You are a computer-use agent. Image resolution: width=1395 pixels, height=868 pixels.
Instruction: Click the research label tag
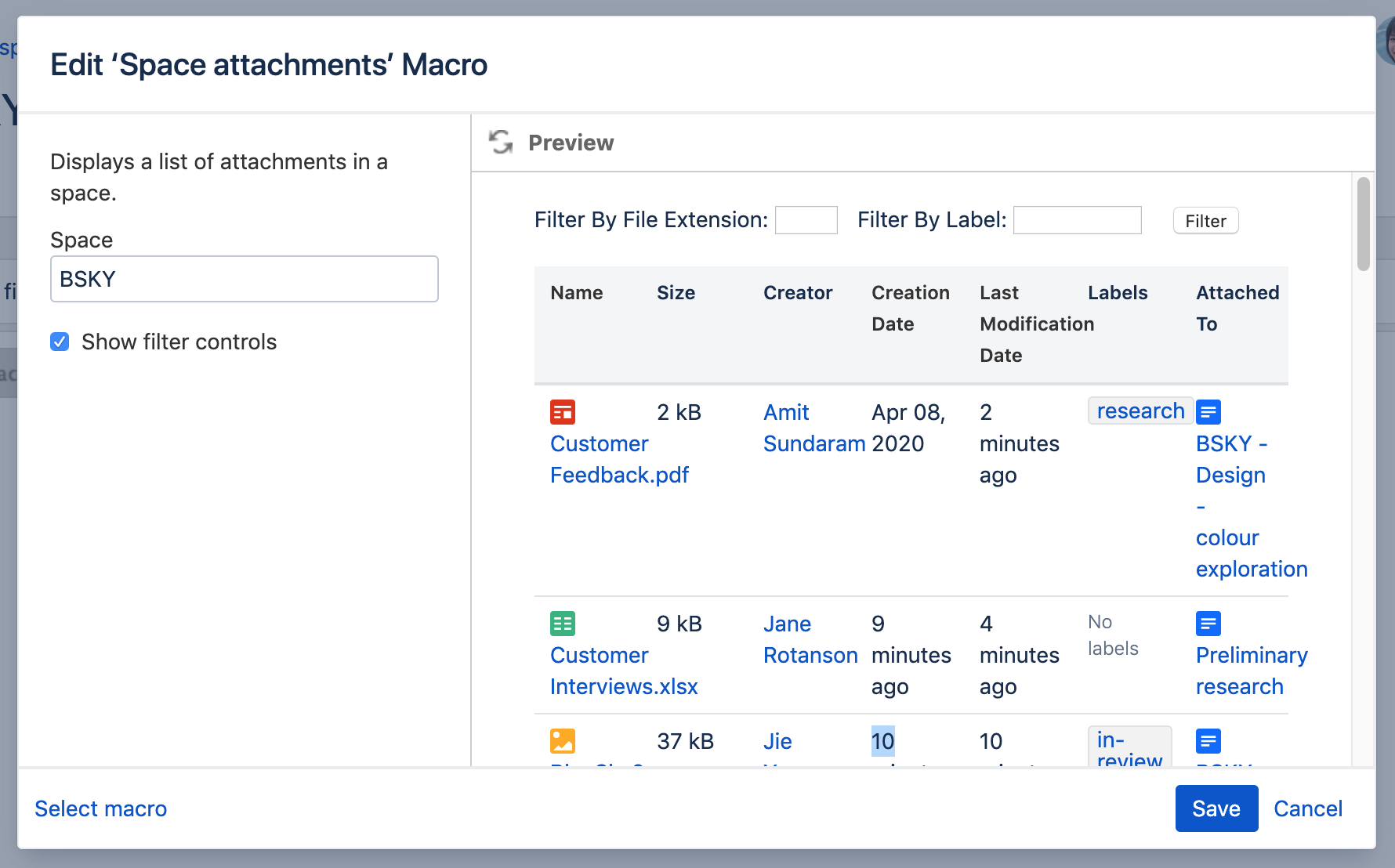[1140, 411]
